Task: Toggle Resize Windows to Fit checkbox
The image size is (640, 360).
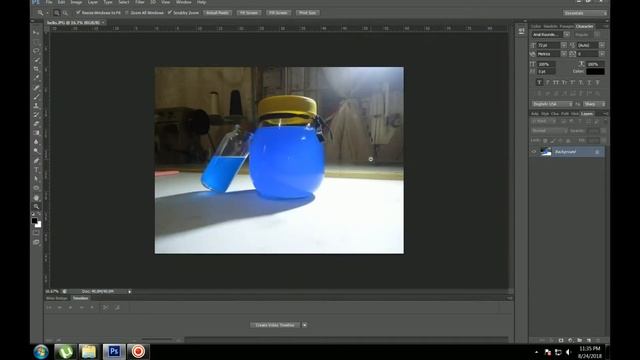Action: [78, 13]
